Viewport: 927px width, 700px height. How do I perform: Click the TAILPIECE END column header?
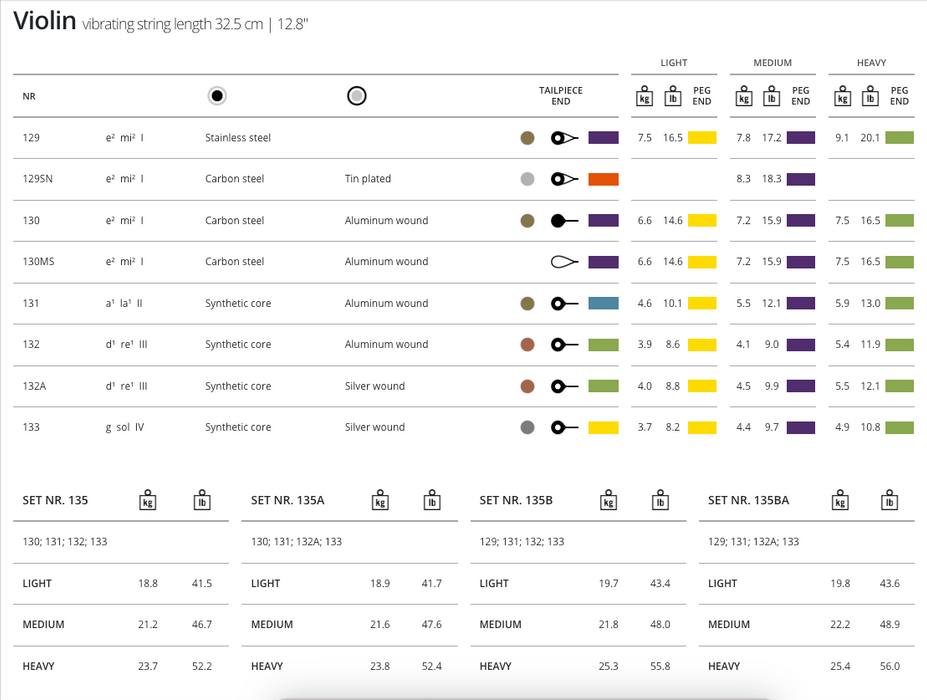coord(560,96)
